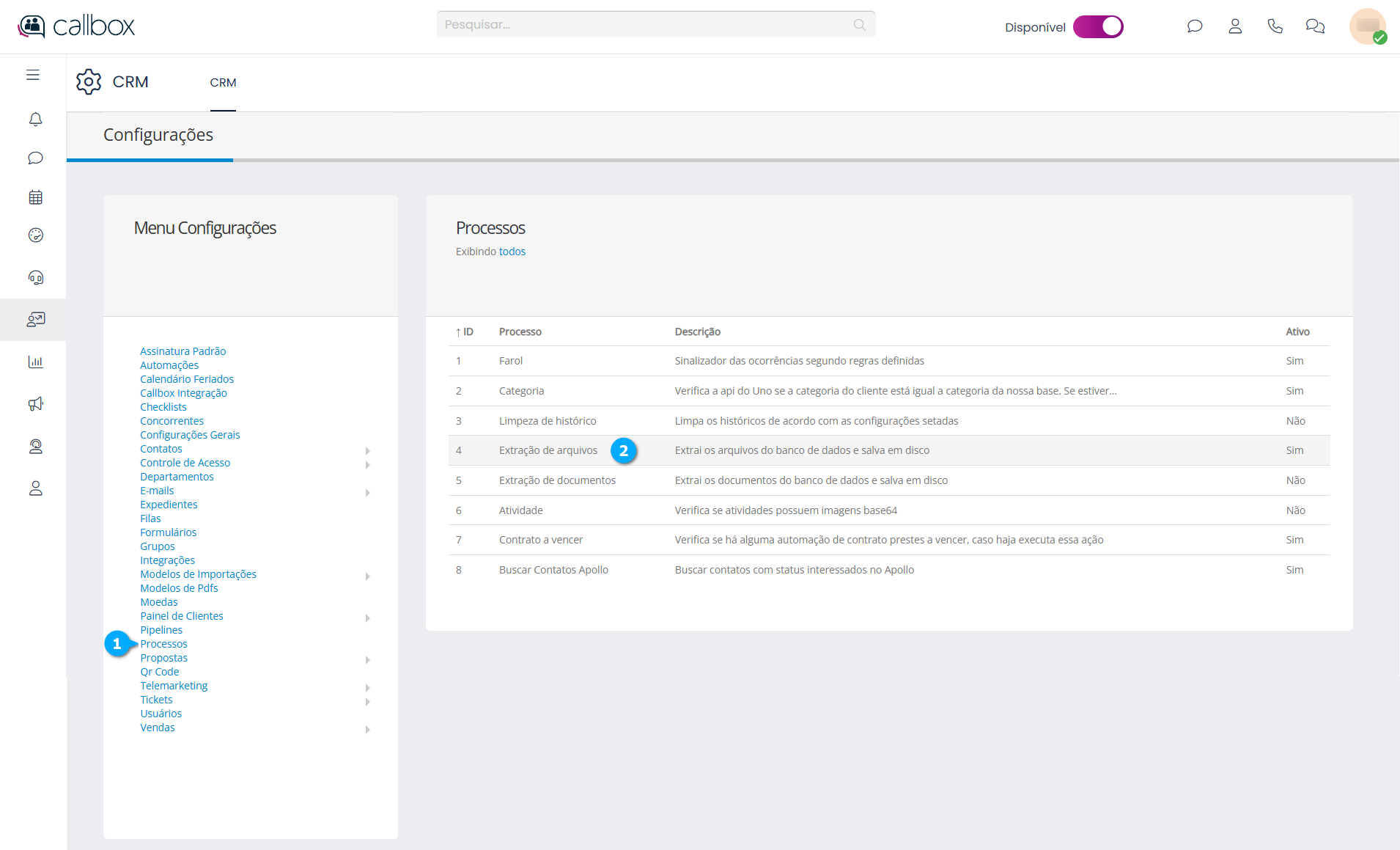Open the headset support icon in sidebar

click(35, 277)
